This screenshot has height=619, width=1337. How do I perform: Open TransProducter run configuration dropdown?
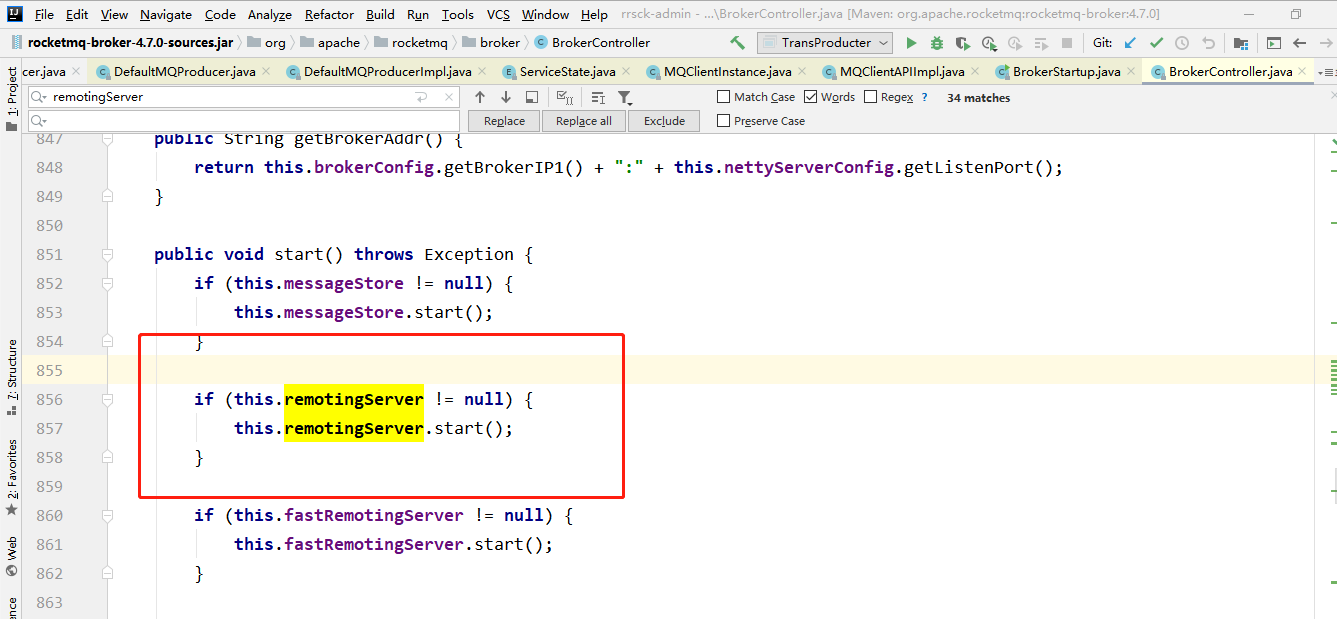click(826, 43)
